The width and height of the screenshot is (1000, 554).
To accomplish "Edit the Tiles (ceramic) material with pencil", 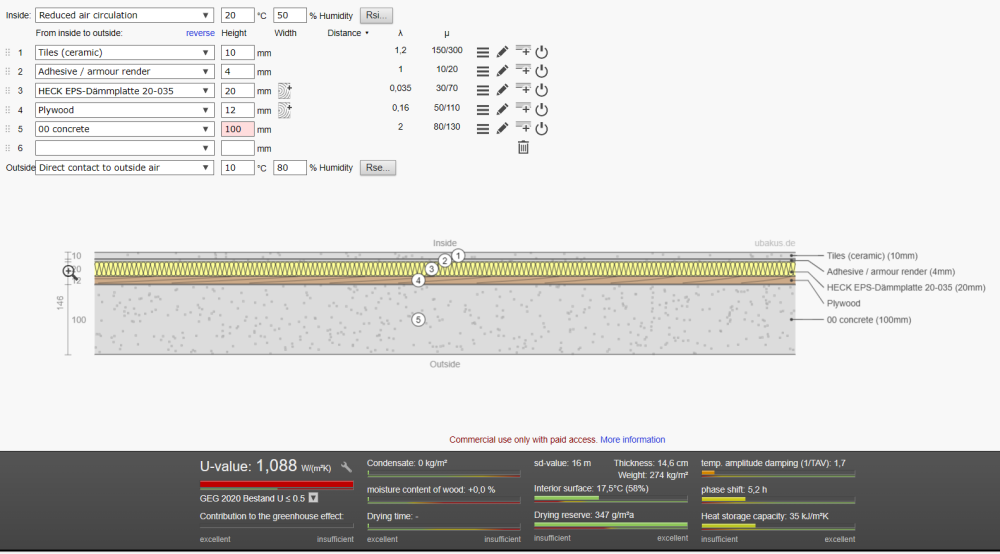I will click(x=503, y=52).
